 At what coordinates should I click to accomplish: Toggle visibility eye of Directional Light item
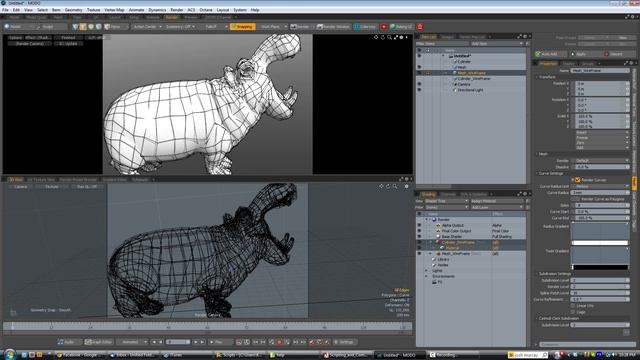tap(419, 90)
